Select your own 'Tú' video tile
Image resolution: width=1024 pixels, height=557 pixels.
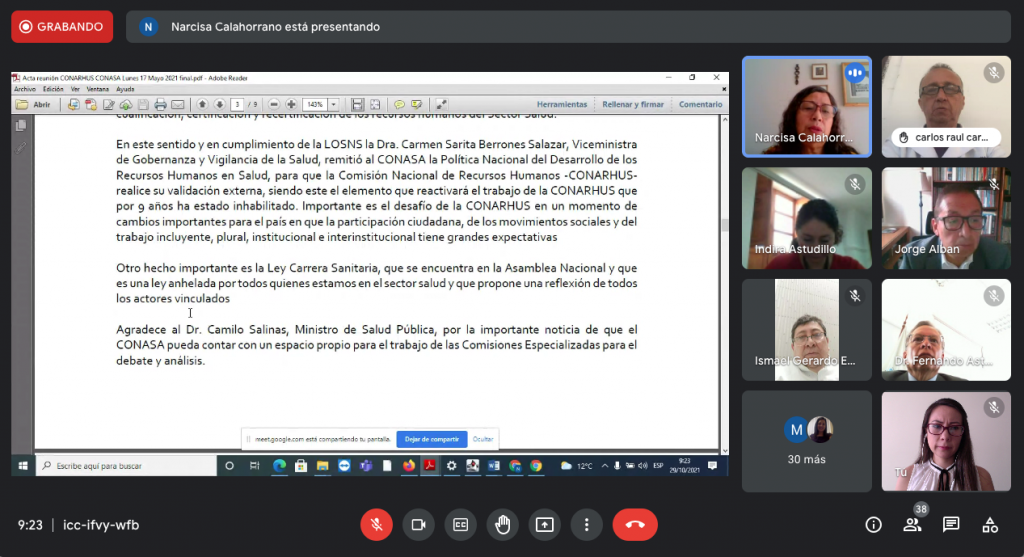(946, 441)
